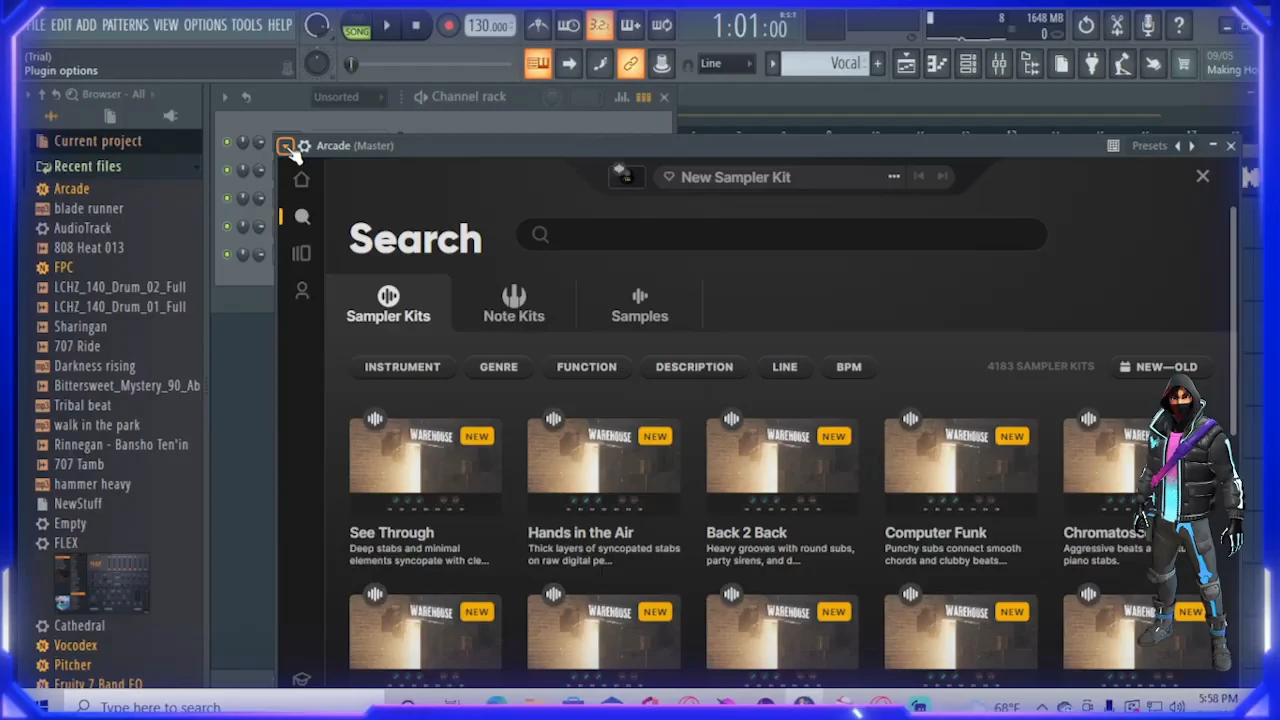Screen dimensions: 1280x720
Task: Open the Arcade home page icon
Action: (301, 180)
